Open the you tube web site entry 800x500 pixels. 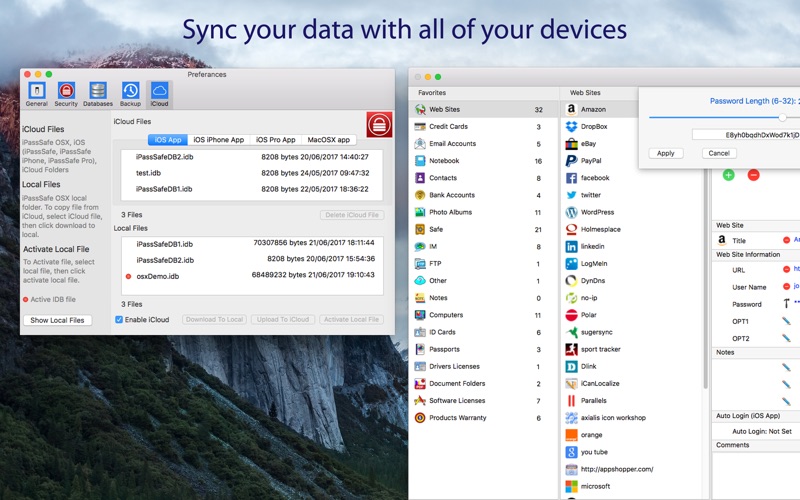coord(632,452)
